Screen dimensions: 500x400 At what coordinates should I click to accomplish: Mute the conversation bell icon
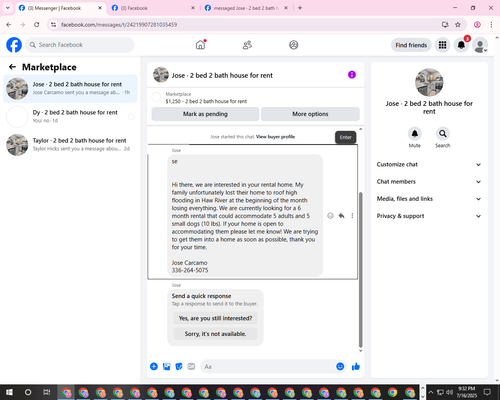tap(415, 134)
